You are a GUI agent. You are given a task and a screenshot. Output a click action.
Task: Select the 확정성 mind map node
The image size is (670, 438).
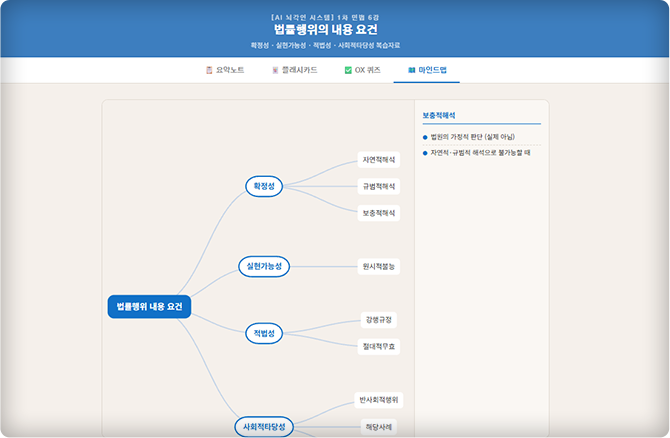tap(264, 186)
